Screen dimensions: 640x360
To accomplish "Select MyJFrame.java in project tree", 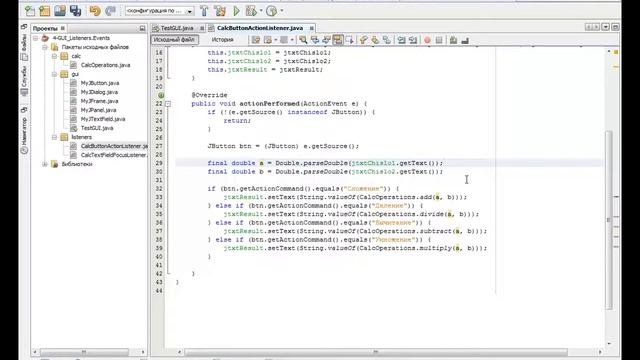I will coord(99,101).
